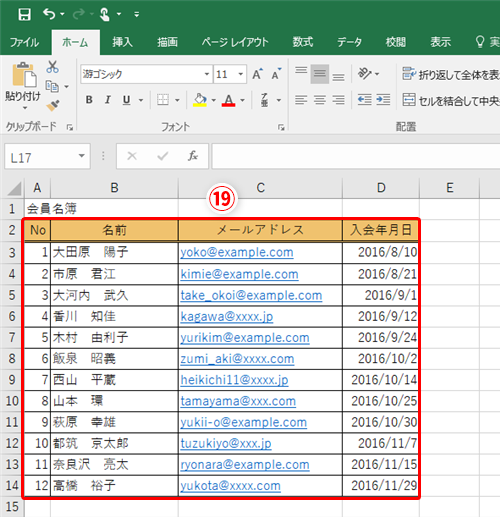Select the ホーム tab
This screenshot has width=500, height=517.
point(75,42)
